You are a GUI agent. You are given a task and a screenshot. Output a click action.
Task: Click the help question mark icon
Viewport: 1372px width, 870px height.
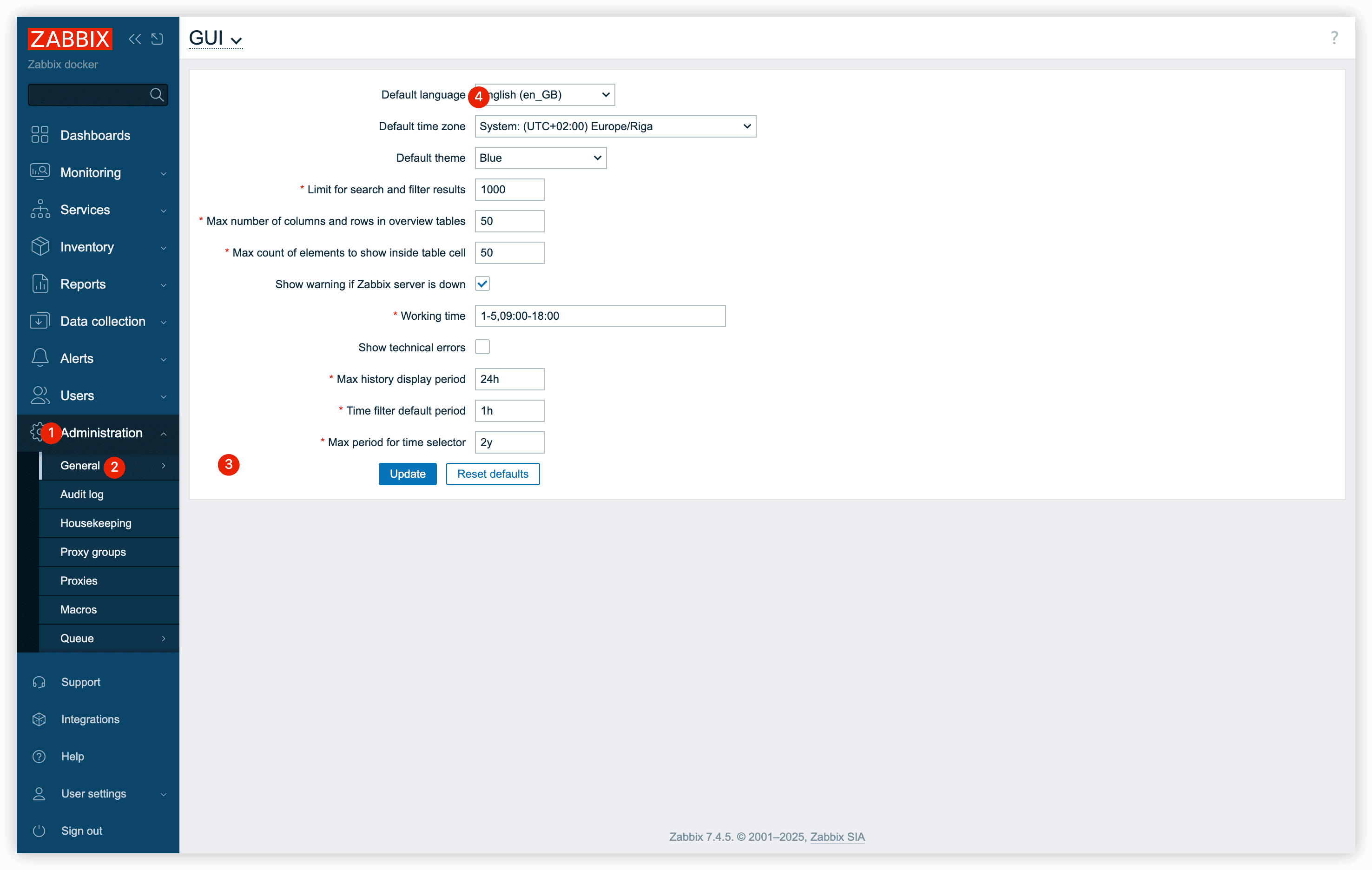1334,38
